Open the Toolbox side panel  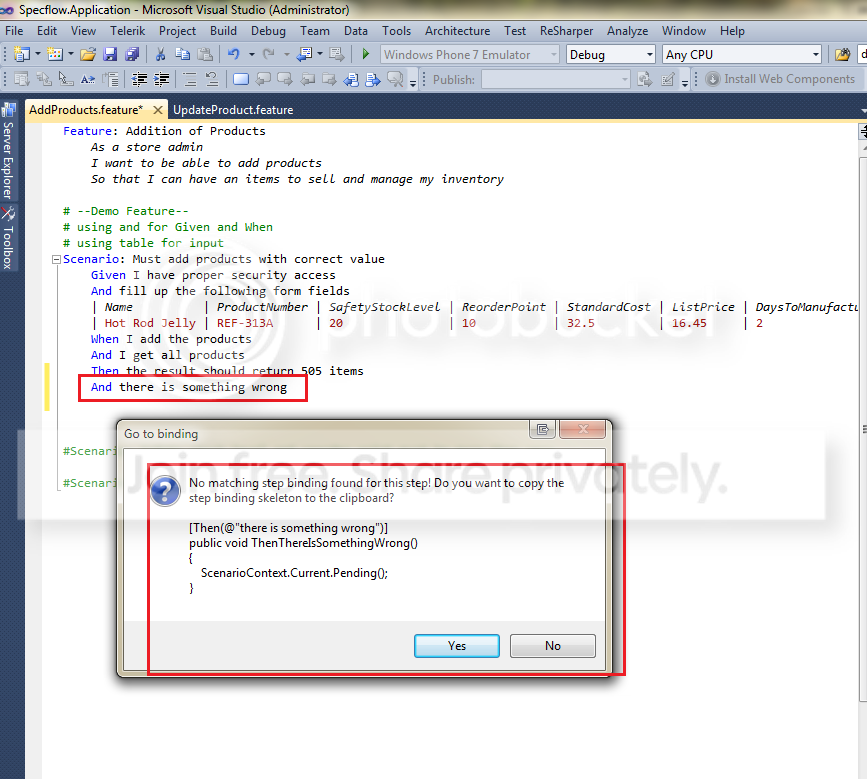tap(8, 239)
